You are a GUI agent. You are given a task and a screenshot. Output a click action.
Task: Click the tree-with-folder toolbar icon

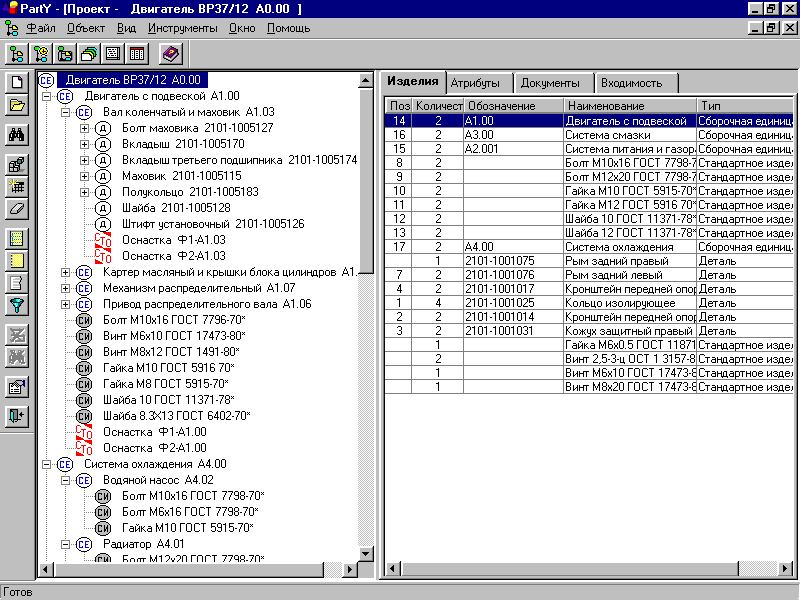click(x=65, y=54)
